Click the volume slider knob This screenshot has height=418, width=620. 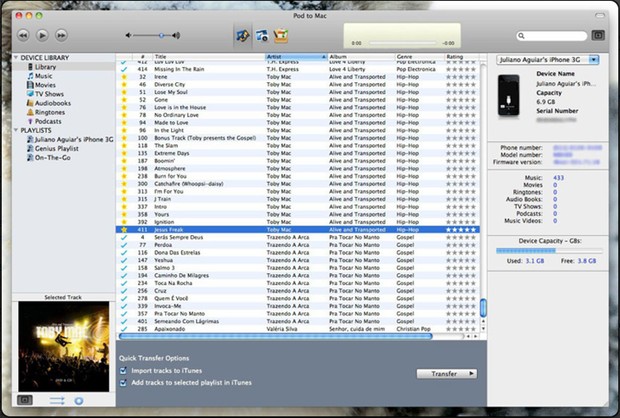(161, 36)
